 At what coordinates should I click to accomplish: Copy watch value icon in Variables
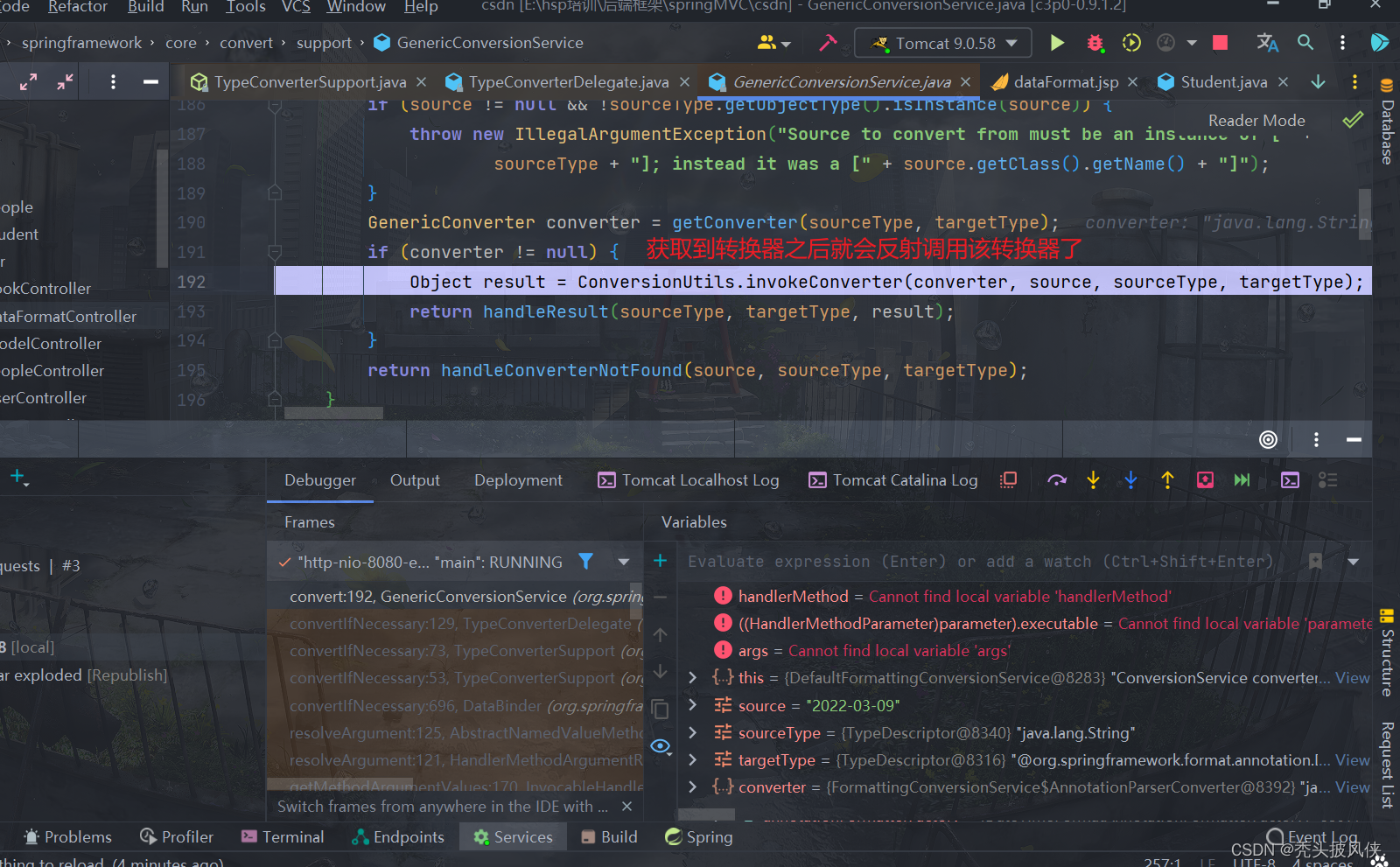[661, 710]
